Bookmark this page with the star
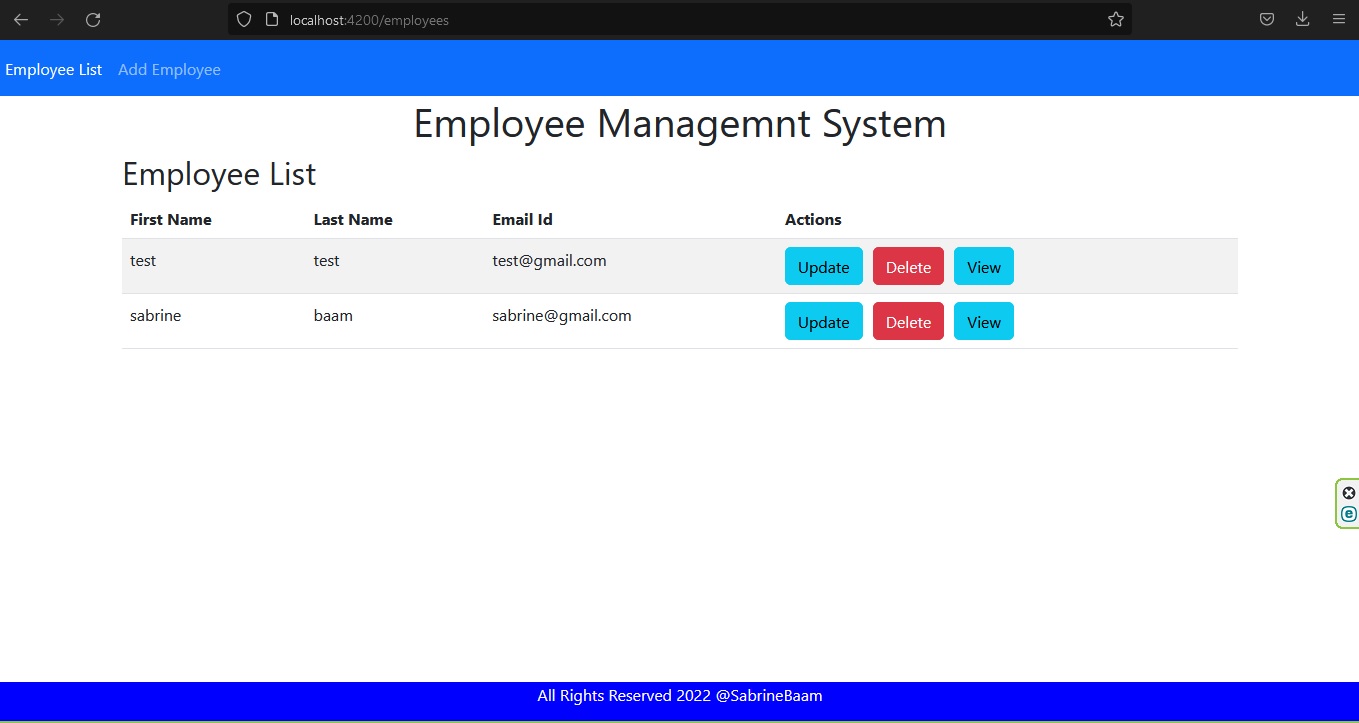The image size is (1359, 723). (x=1116, y=20)
